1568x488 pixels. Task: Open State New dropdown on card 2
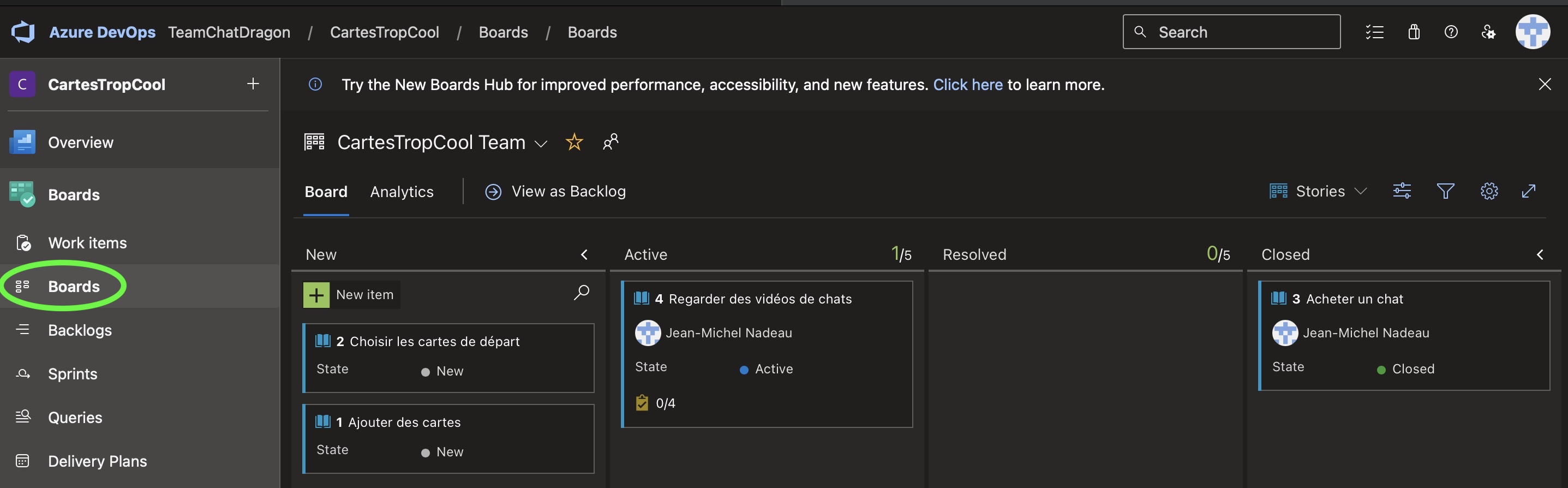coord(442,371)
